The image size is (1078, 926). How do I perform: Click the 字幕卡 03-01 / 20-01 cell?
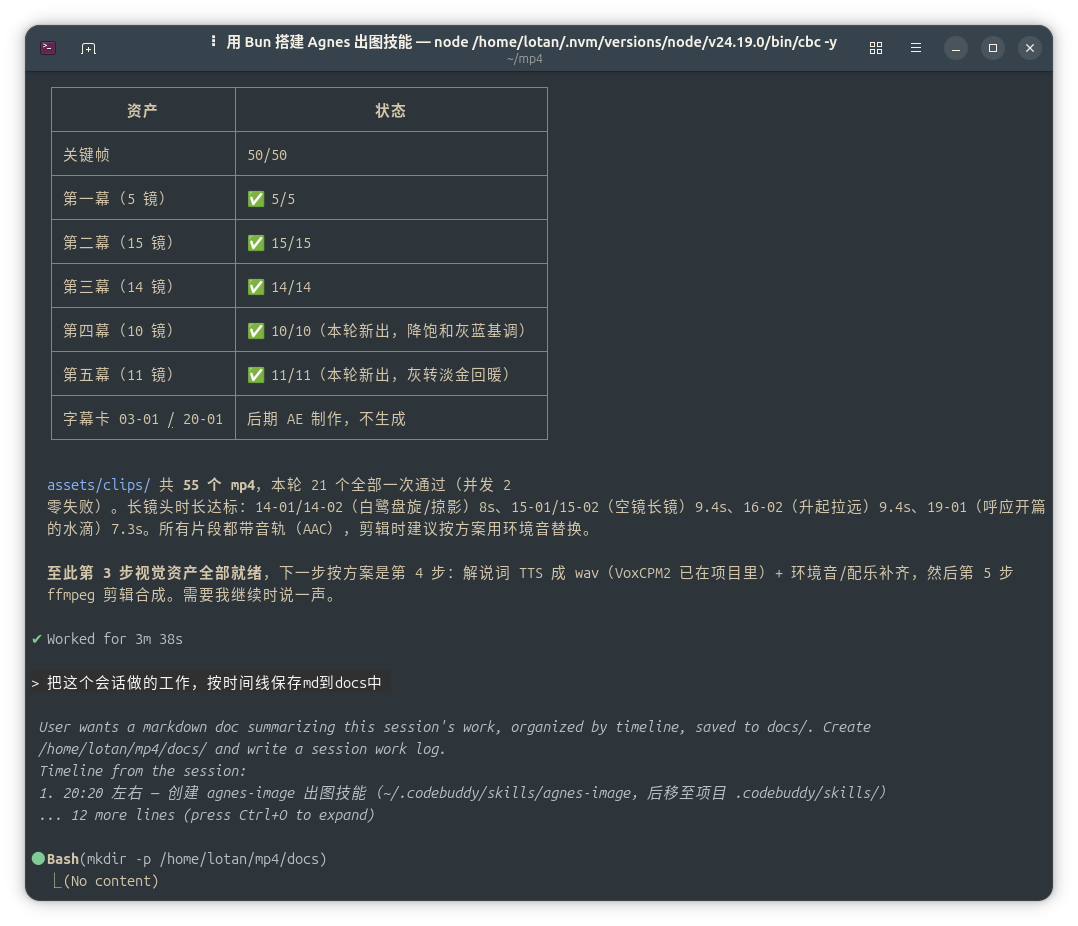tap(143, 419)
